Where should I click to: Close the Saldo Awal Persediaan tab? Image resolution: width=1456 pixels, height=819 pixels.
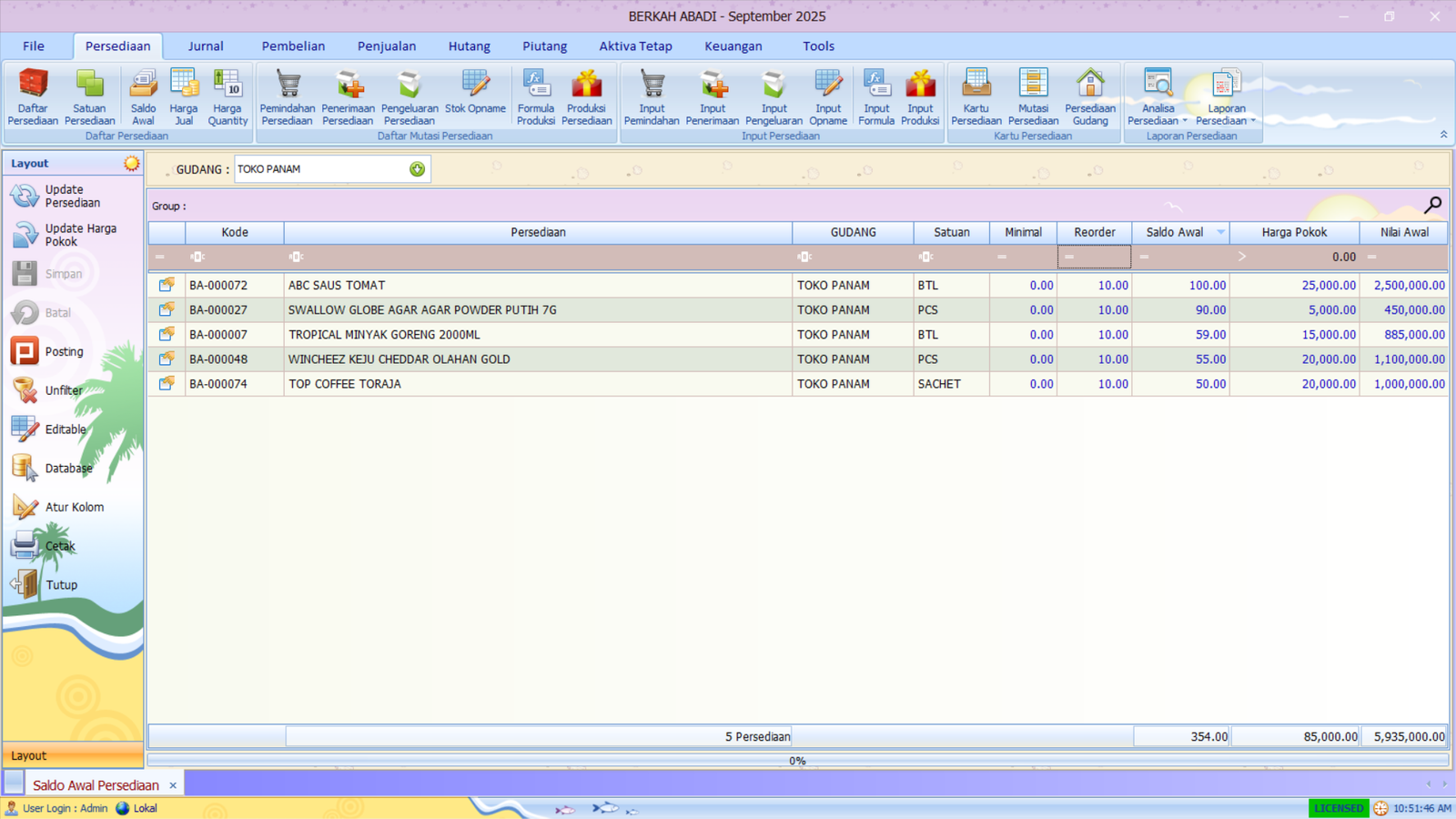(x=173, y=785)
